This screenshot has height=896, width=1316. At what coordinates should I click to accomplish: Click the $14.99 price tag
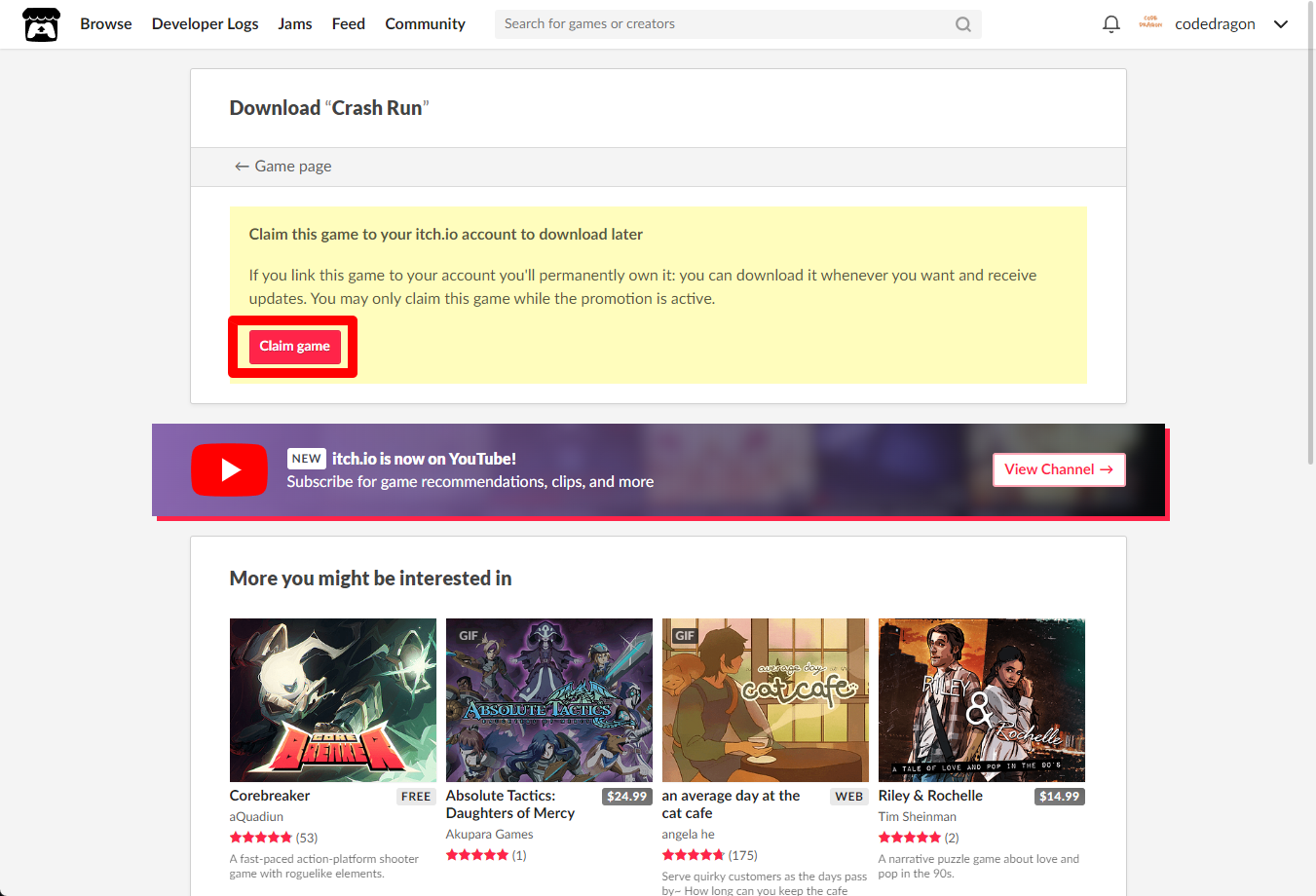coord(1060,797)
